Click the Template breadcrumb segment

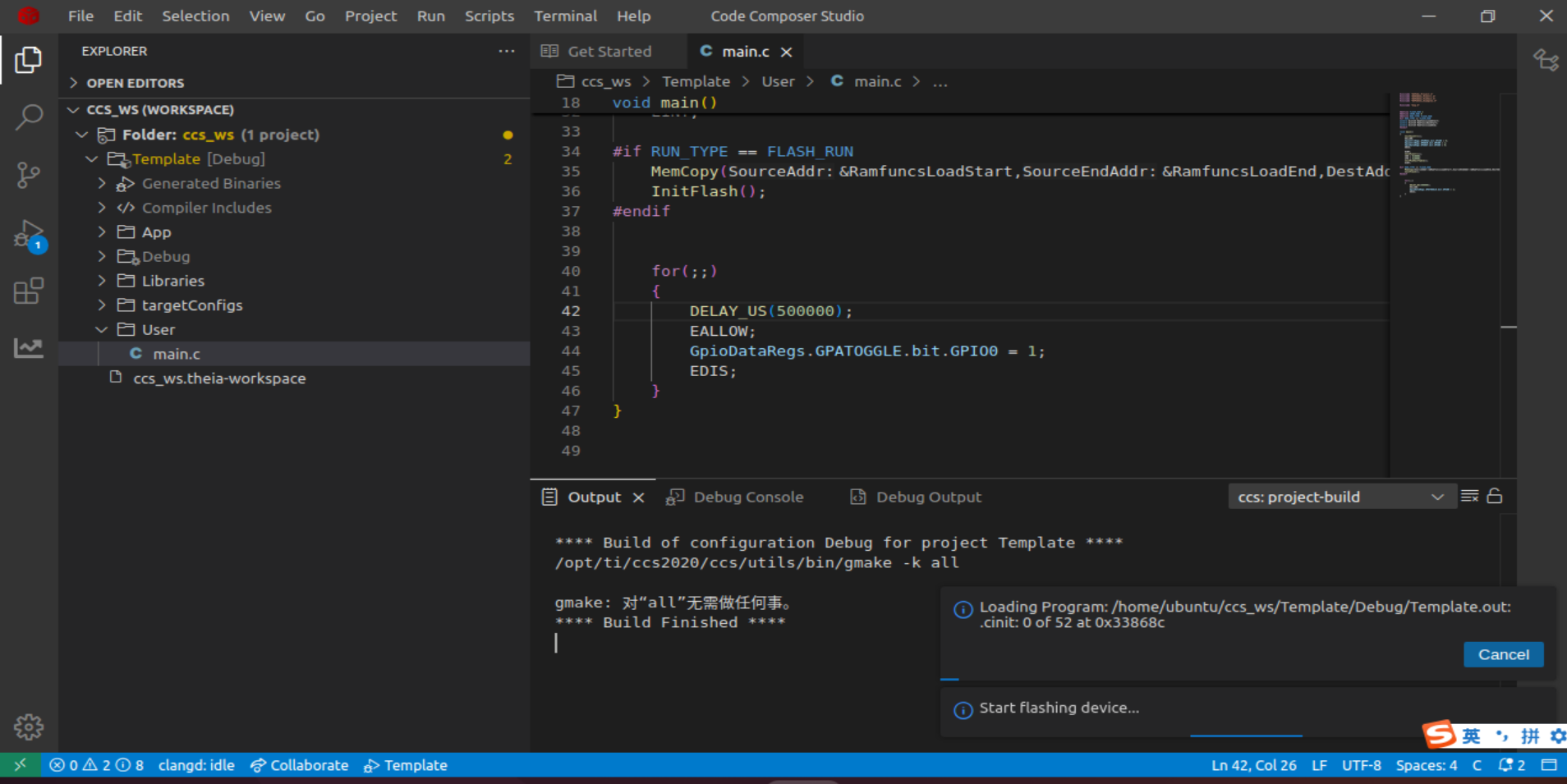[x=696, y=81]
